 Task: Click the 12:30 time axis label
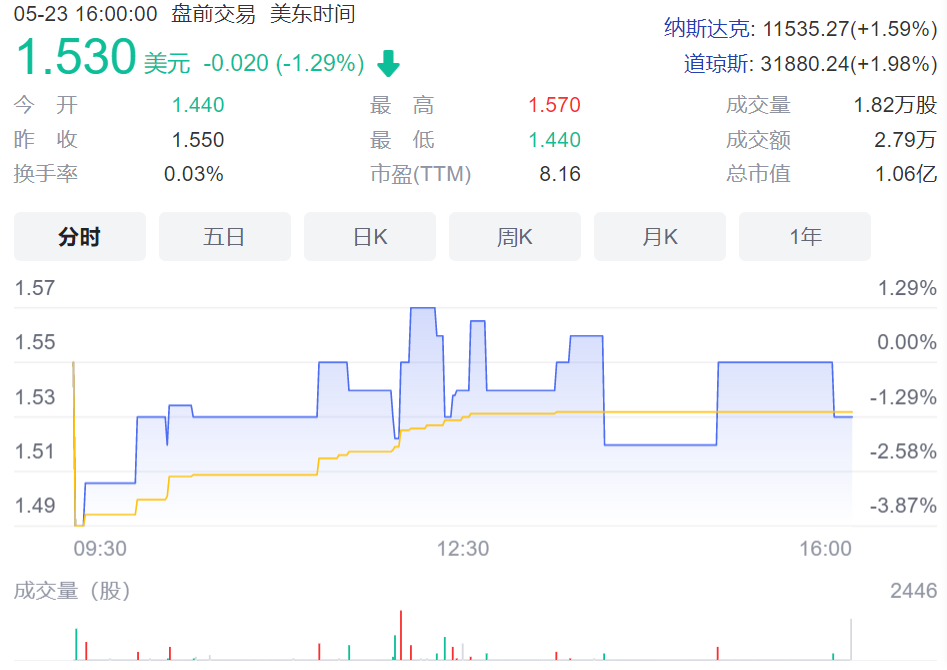click(x=464, y=548)
